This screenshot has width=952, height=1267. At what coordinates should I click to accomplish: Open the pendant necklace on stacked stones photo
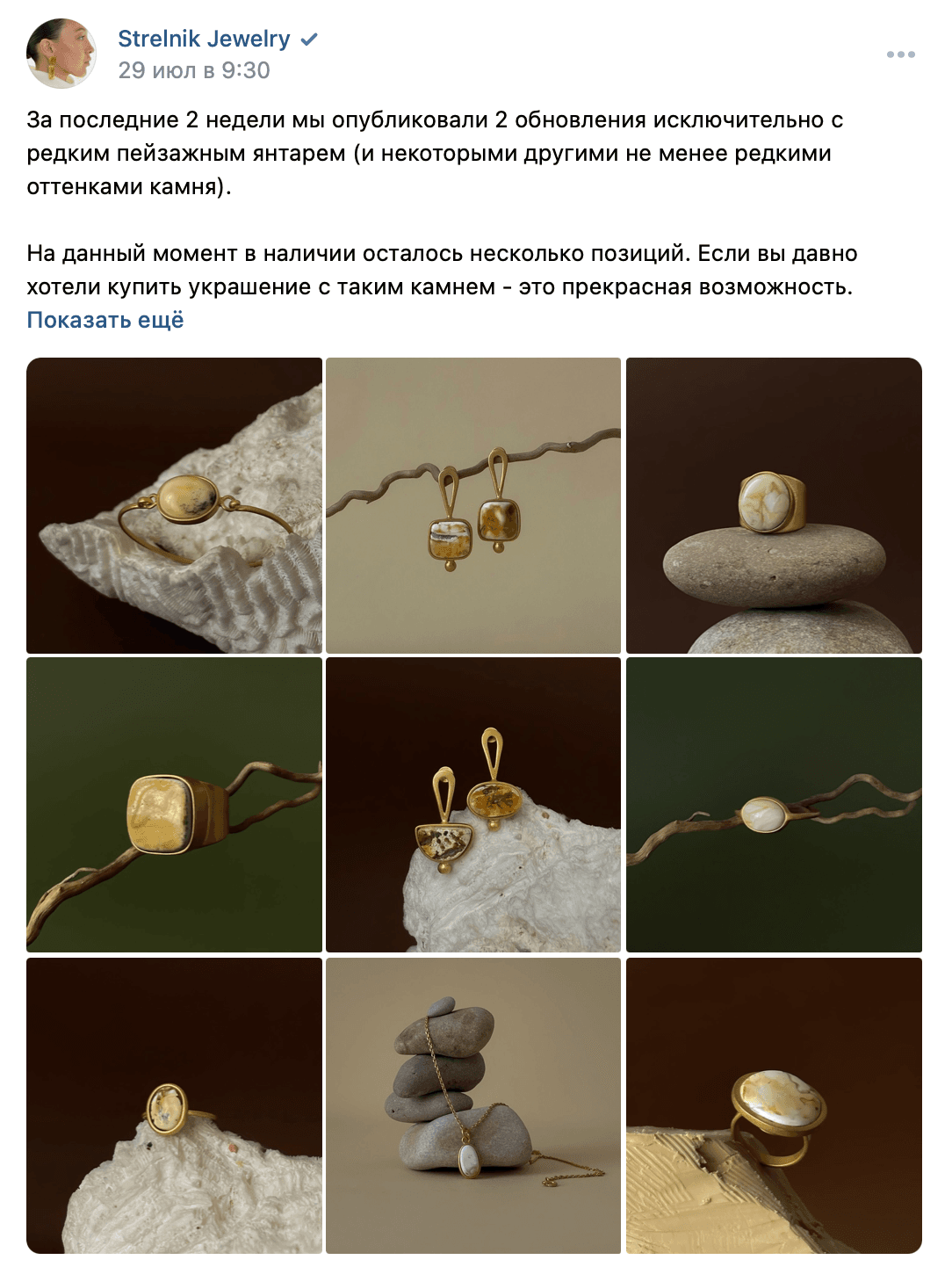(x=473, y=1105)
